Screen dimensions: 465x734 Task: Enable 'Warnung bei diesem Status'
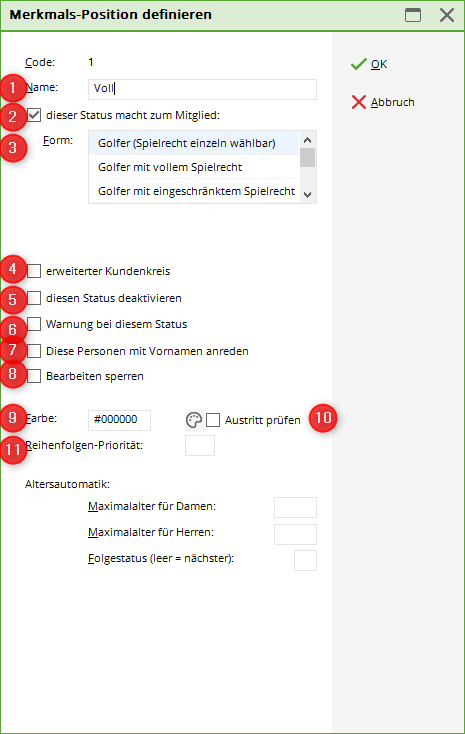(34, 324)
